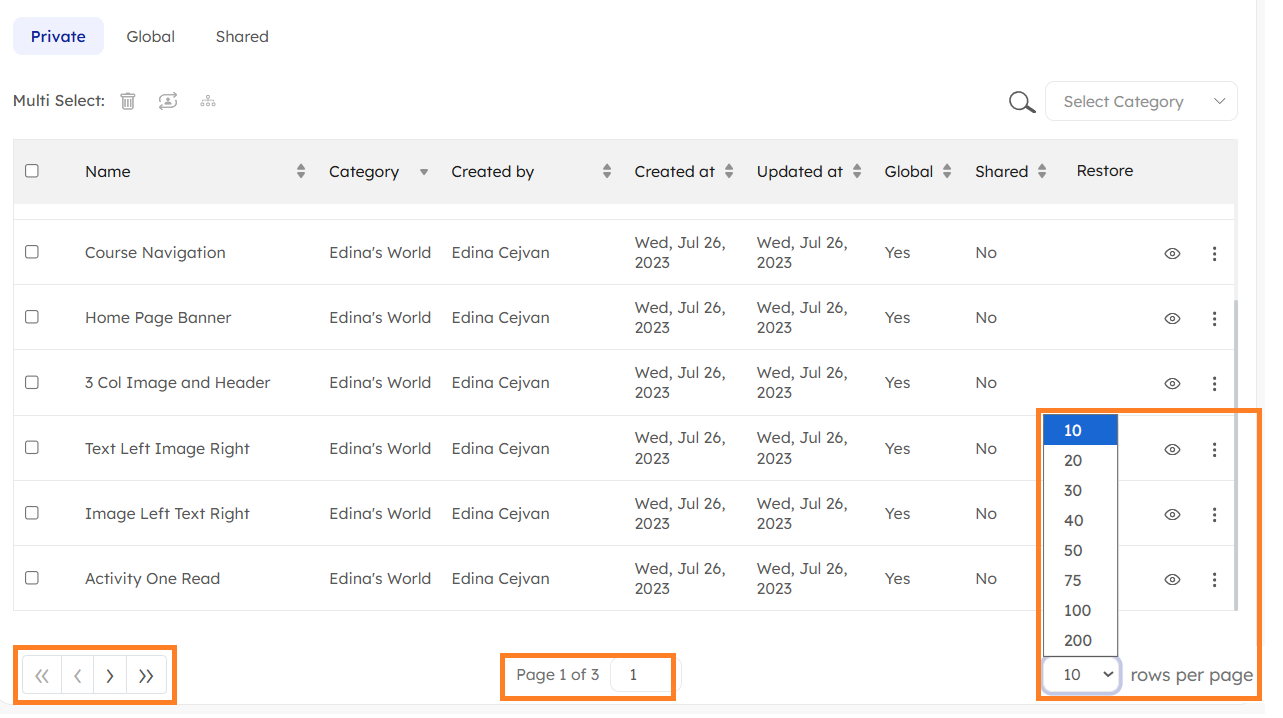Switch to the Global tab
The image size is (1283, 718).
click(151, 37)
